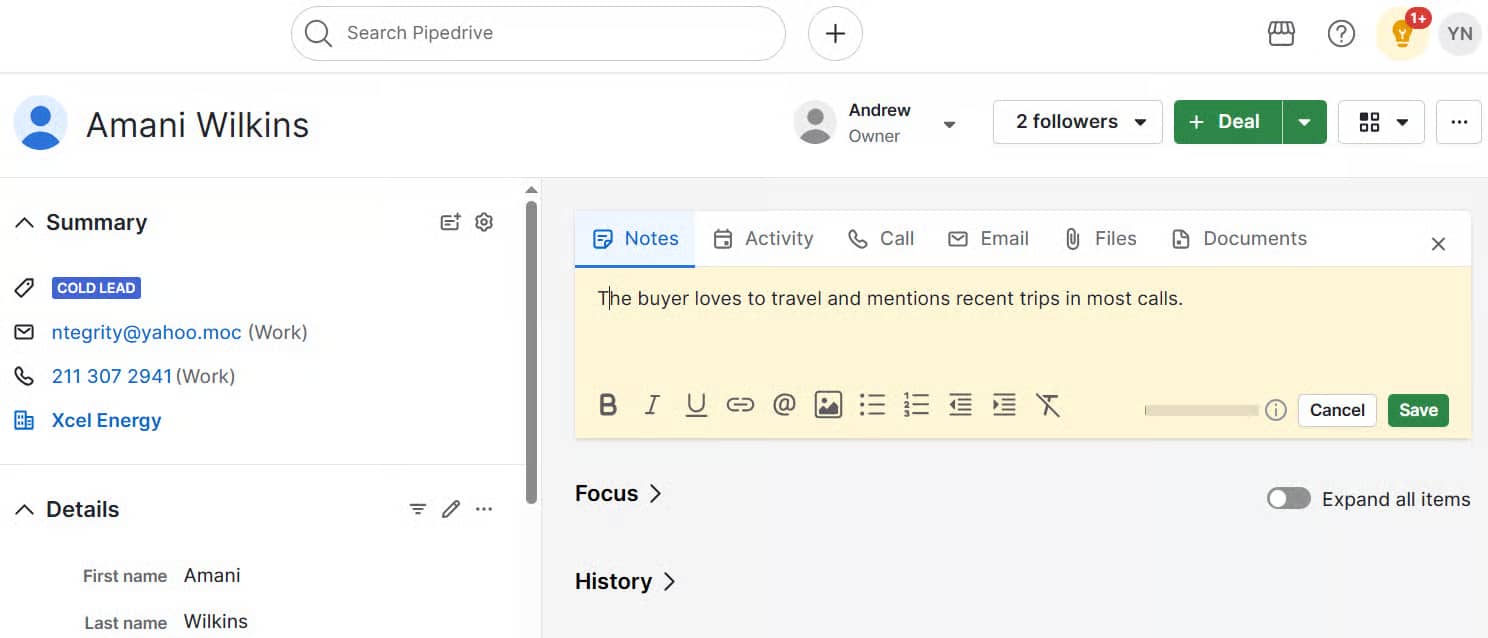Open the Email tab
Image resolution: width=1488 pixels, height=638 pixels.
(989, 238)
